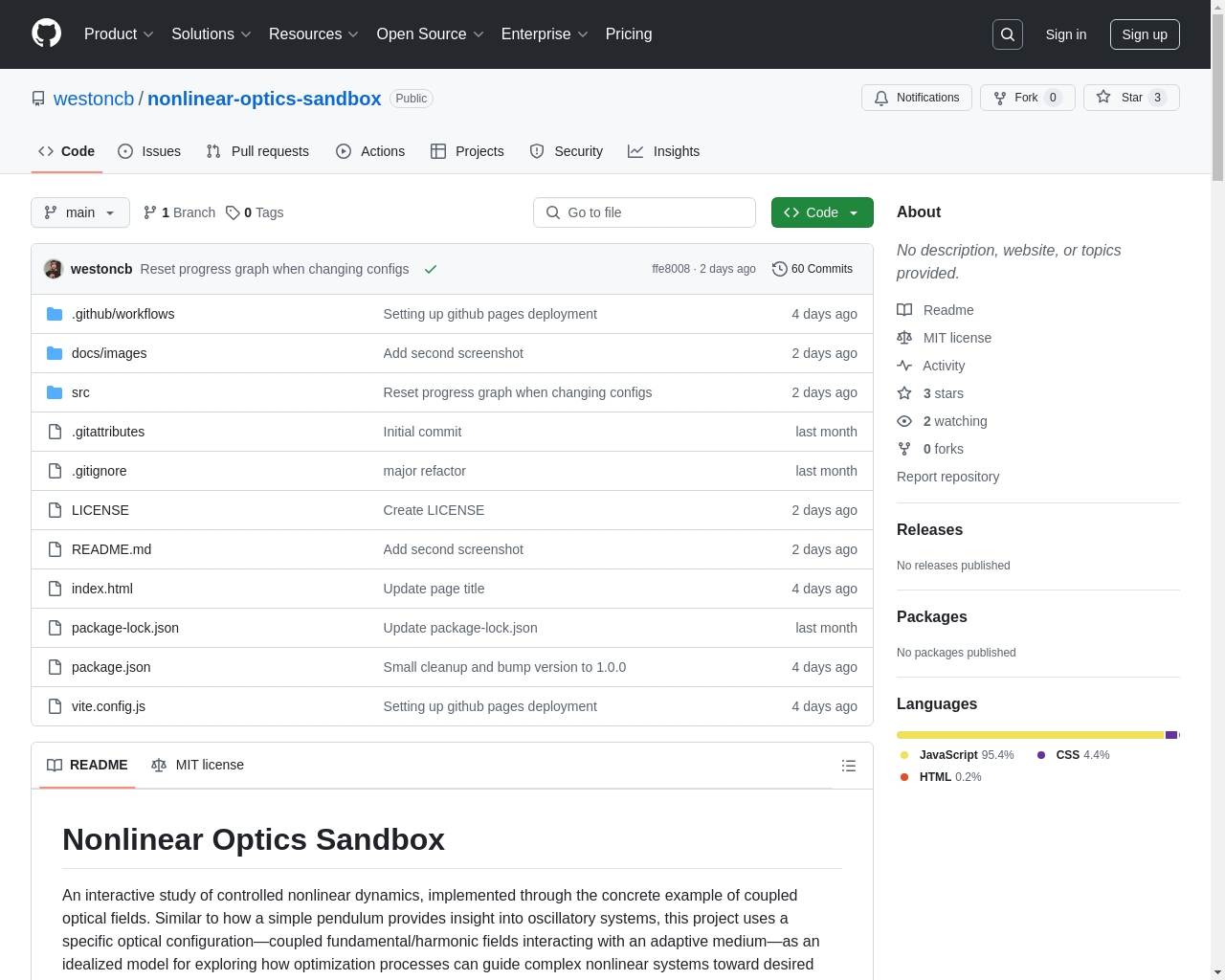Click westoncb avatar in commit bar
The width and height of the screenshot is (1225, 980).
coord(54,269)
